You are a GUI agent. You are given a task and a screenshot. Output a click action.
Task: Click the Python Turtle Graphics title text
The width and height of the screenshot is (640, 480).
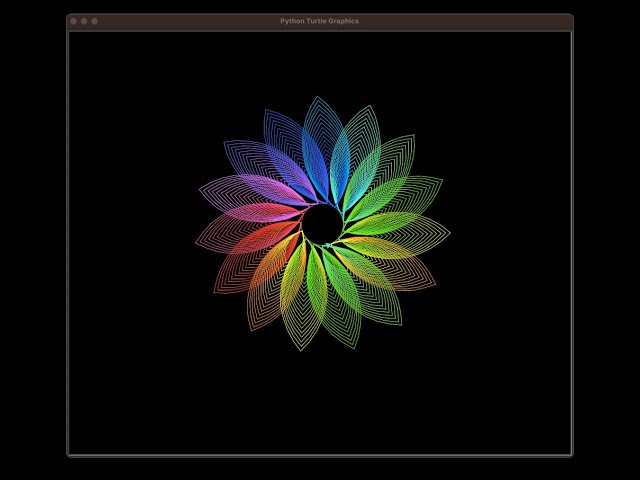(320, 21)
